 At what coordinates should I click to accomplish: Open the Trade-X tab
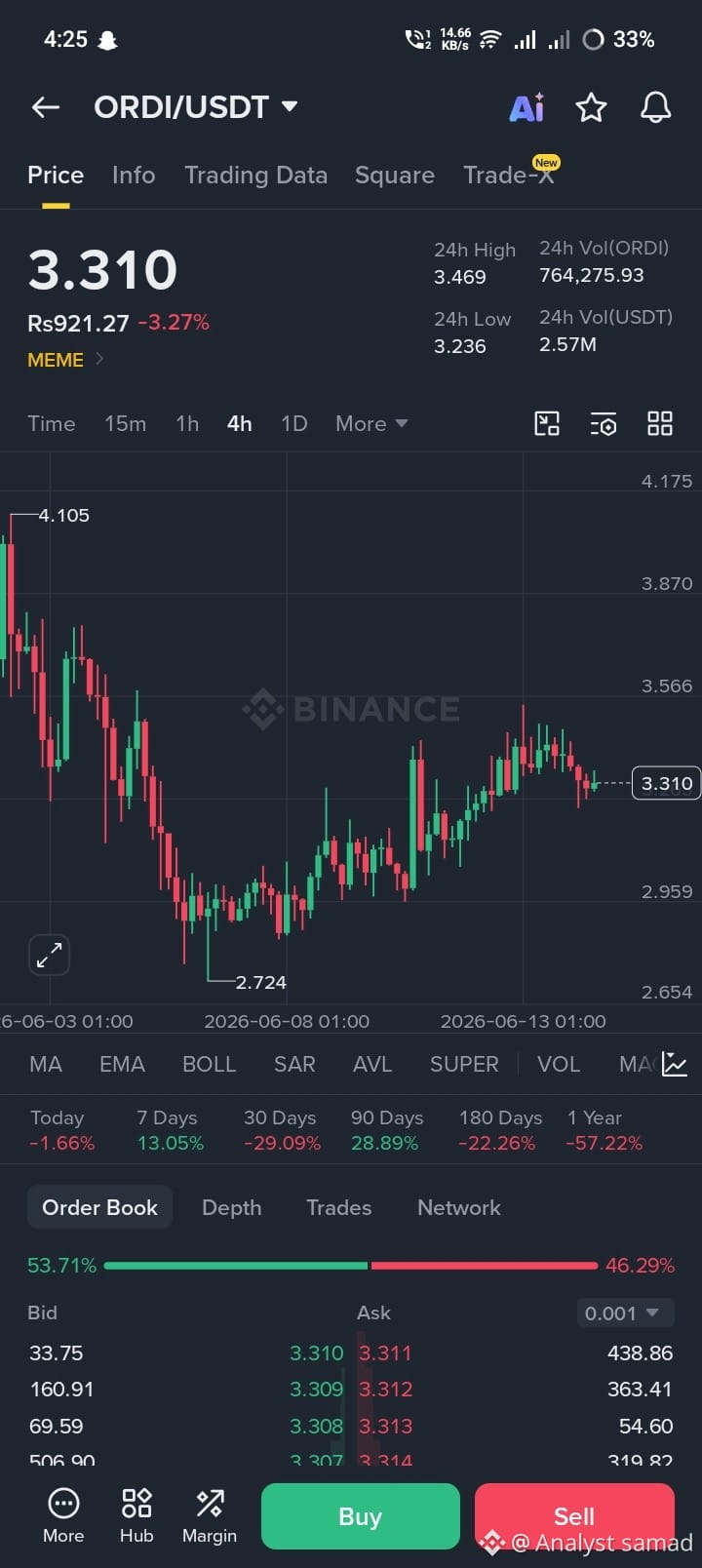(509, 174)
